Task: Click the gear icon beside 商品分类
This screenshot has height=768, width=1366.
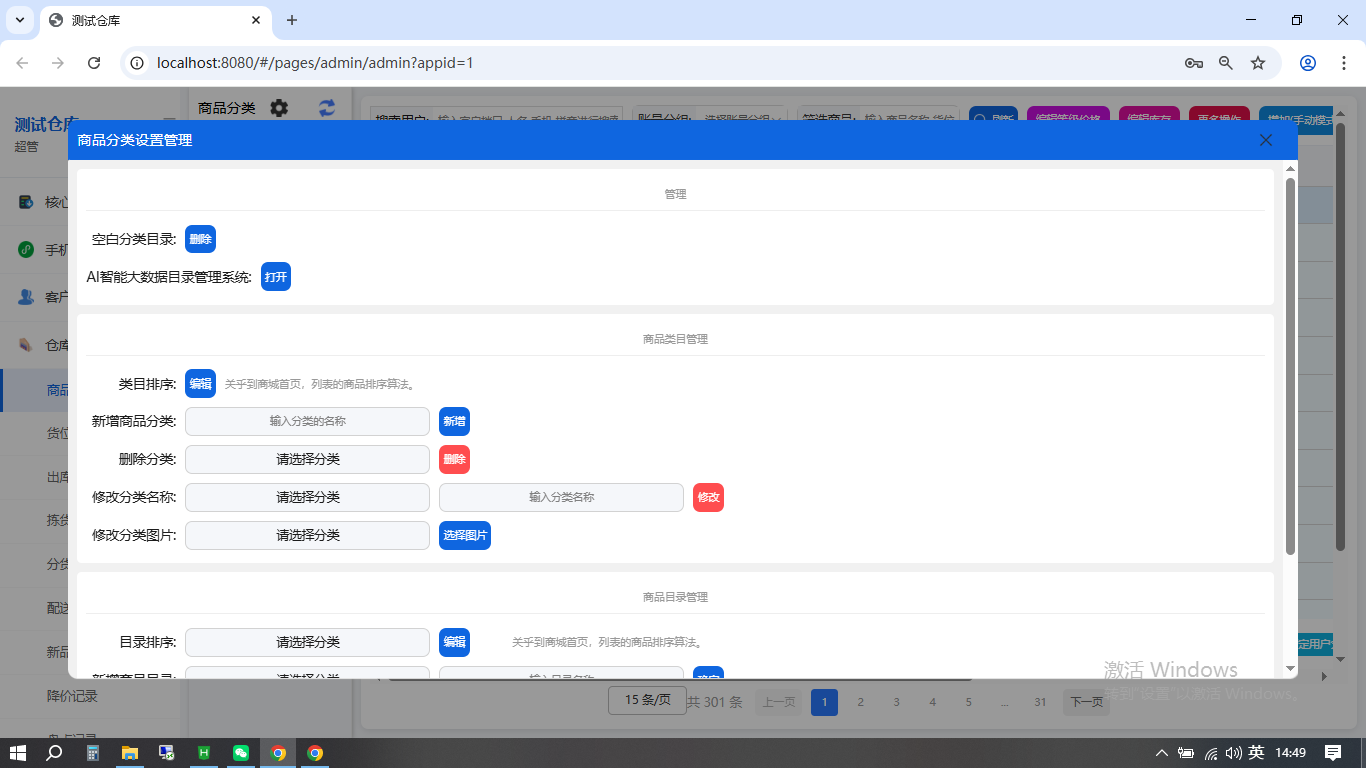Action: [279, 108]
